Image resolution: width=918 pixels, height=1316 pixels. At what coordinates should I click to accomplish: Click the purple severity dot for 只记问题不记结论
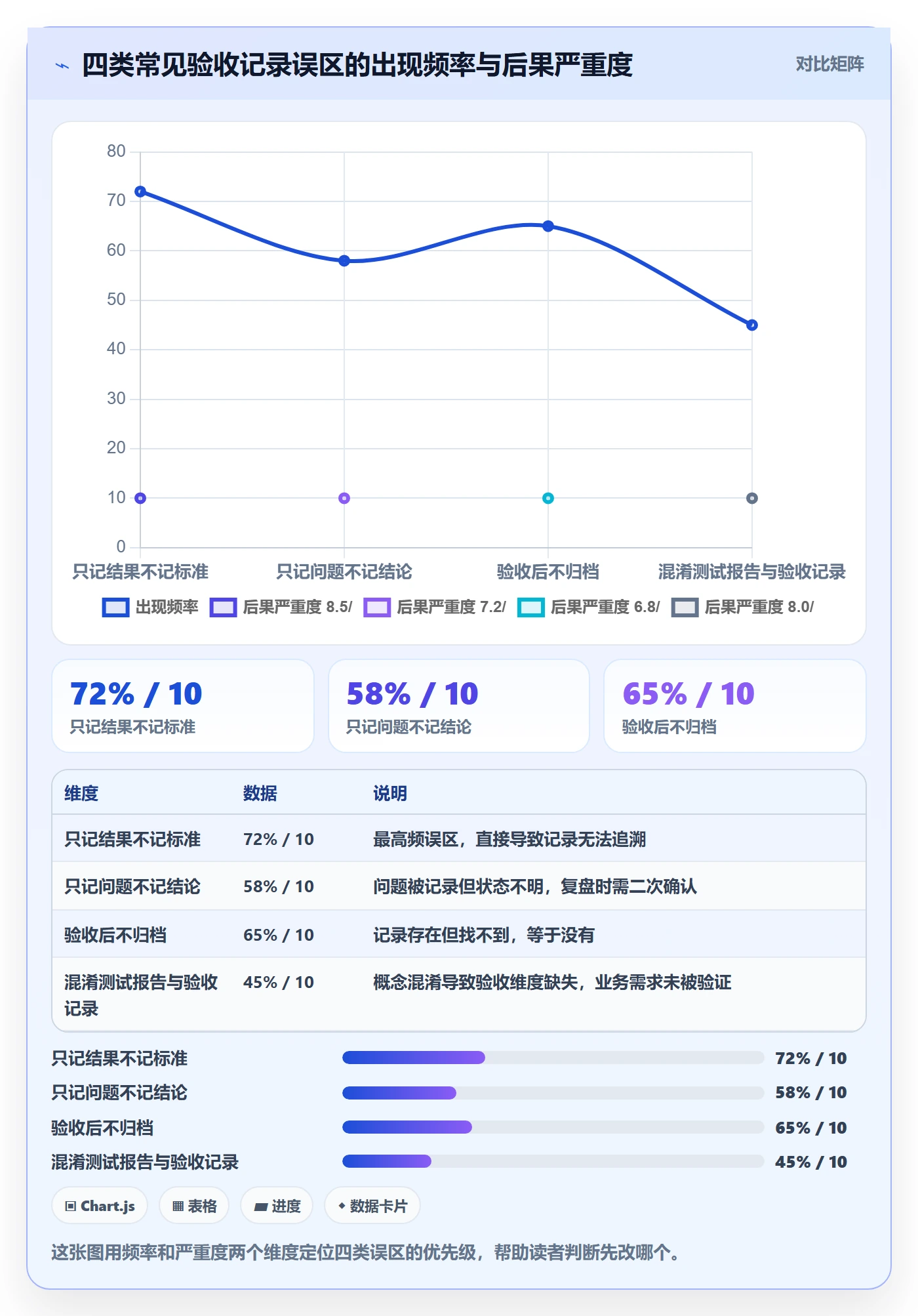point(344,498)
